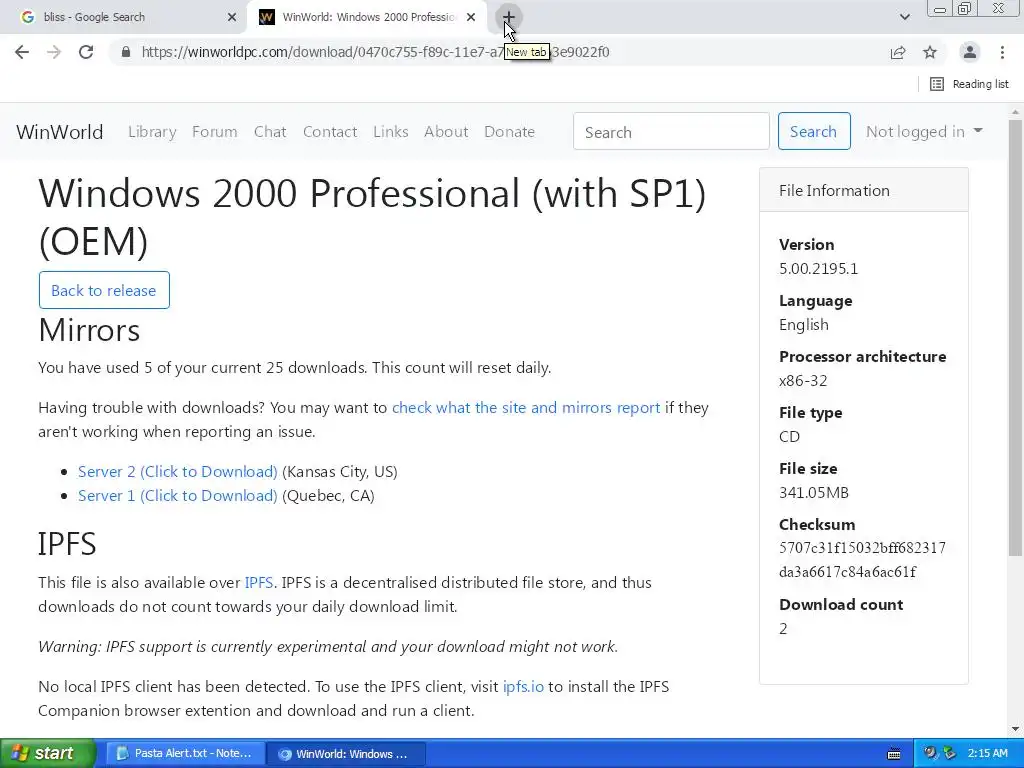Click the processor architecture value x86-32
Screen dimensions: 1024x768
click(x=803, y=381)
